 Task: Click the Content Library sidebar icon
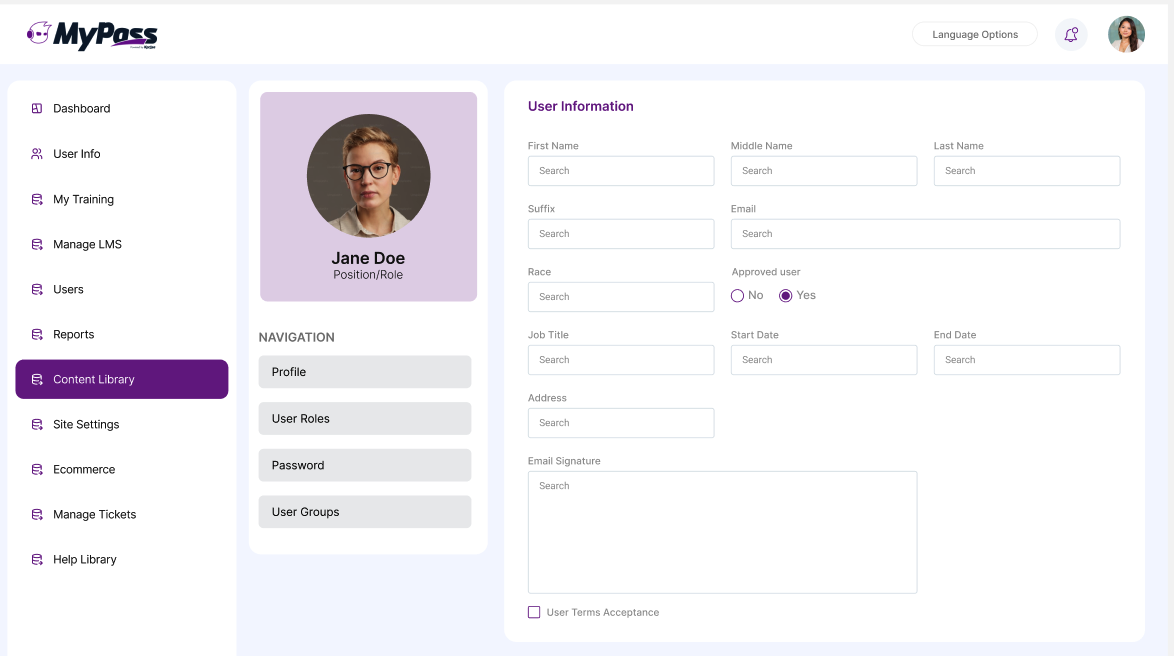pyautogui.click(x=37, y=380)
